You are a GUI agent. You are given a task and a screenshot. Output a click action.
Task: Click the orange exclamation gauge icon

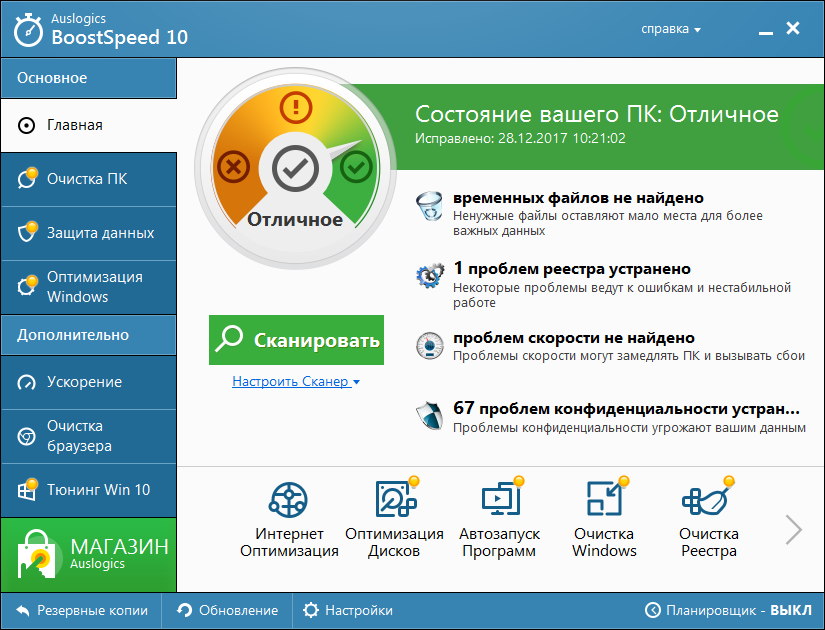296,107
